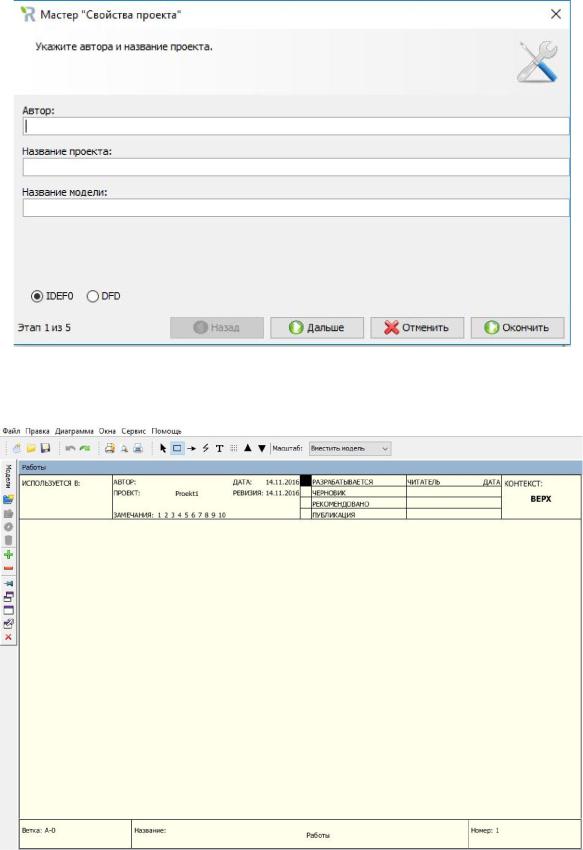The width and height of the screenshot is (583, 850).
Task: Click the green plus sidebar icon
Action: pos(8,555)
